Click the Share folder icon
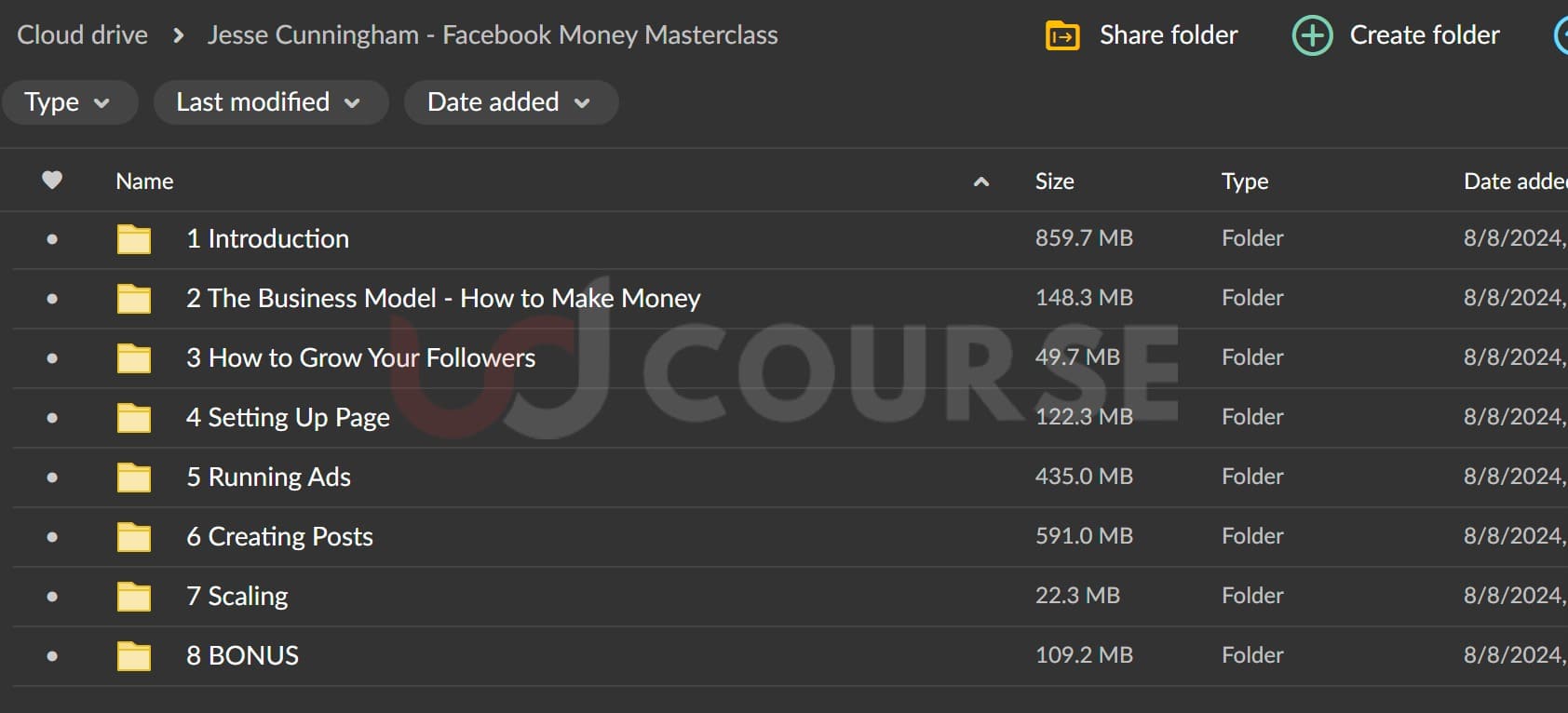Viewport: 1568px width, 713px height. (x=1062, y=35)
